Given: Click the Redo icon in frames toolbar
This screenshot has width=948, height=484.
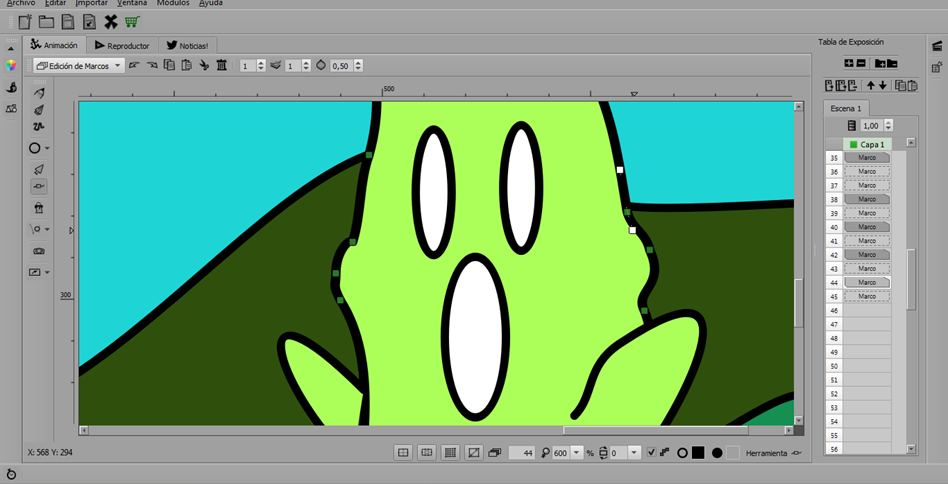Looking at the screenshot, I should (152, 65).
